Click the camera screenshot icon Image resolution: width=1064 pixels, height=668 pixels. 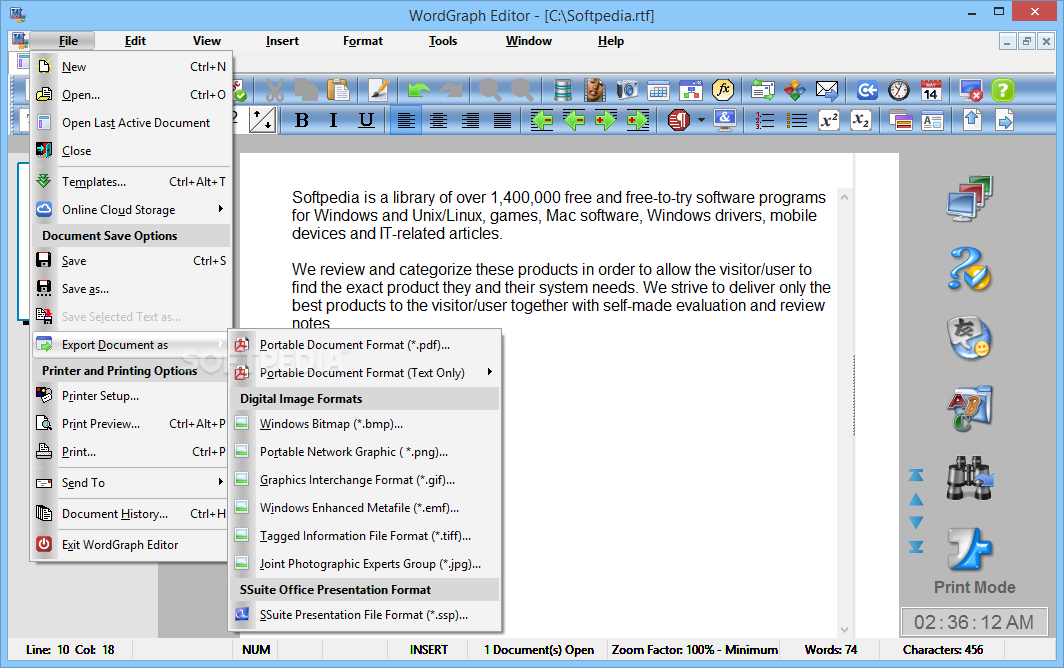pyautogui.click(x=626, y=90)
